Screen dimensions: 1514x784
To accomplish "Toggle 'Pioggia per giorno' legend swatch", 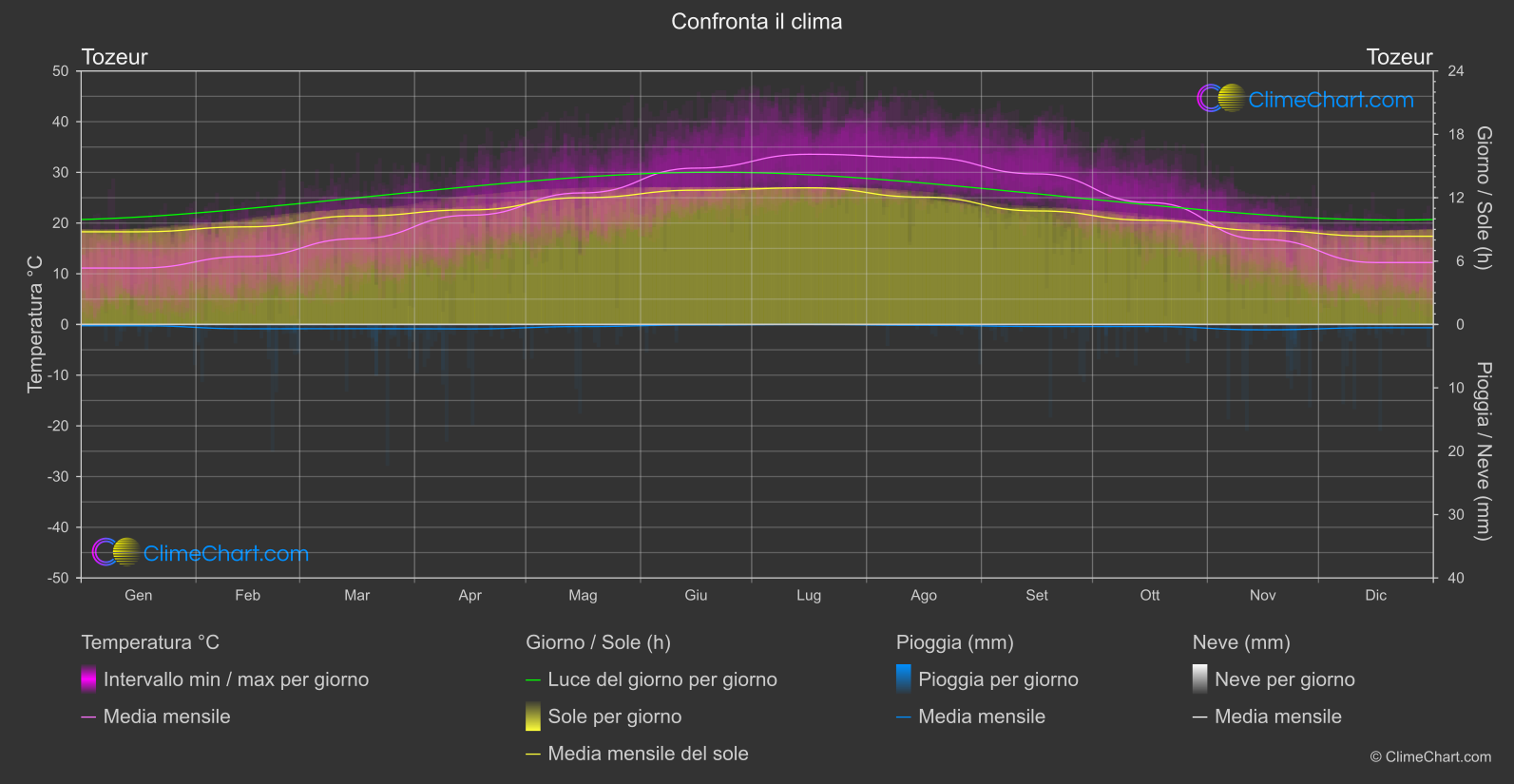I will [x=904, y=679].
